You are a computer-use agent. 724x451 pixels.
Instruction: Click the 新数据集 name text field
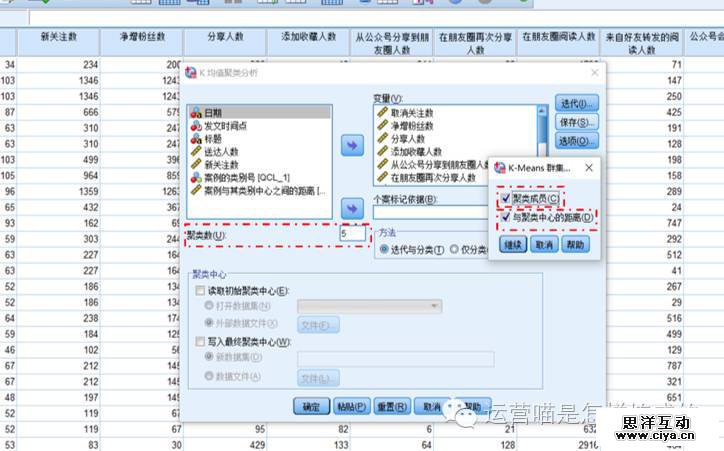tap(396, 359)
